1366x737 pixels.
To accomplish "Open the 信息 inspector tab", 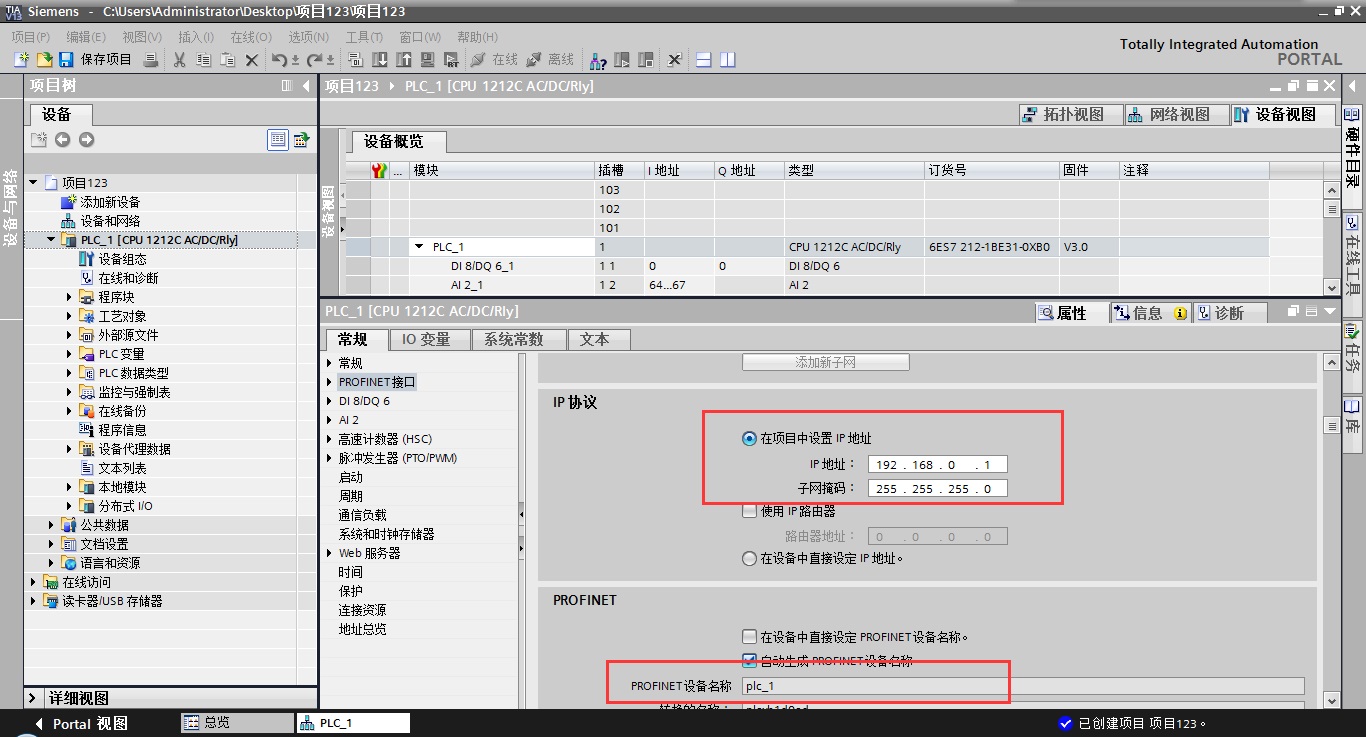I will 1150,313.
